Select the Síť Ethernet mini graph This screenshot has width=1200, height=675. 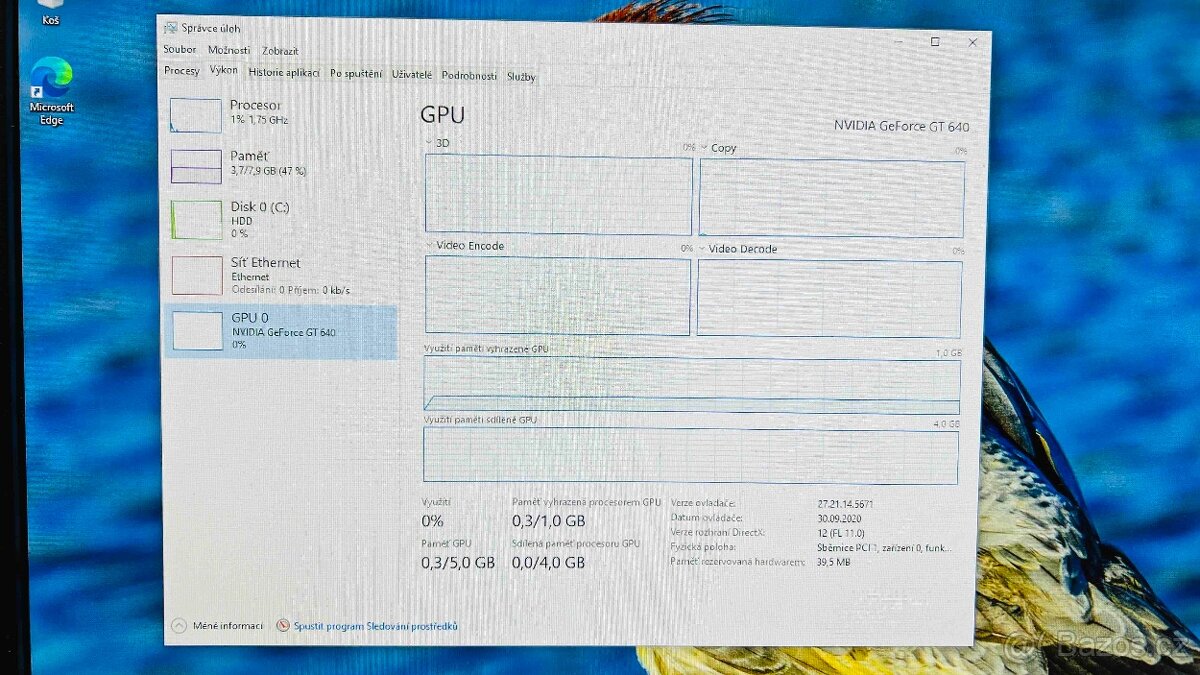tap(196, 275)
